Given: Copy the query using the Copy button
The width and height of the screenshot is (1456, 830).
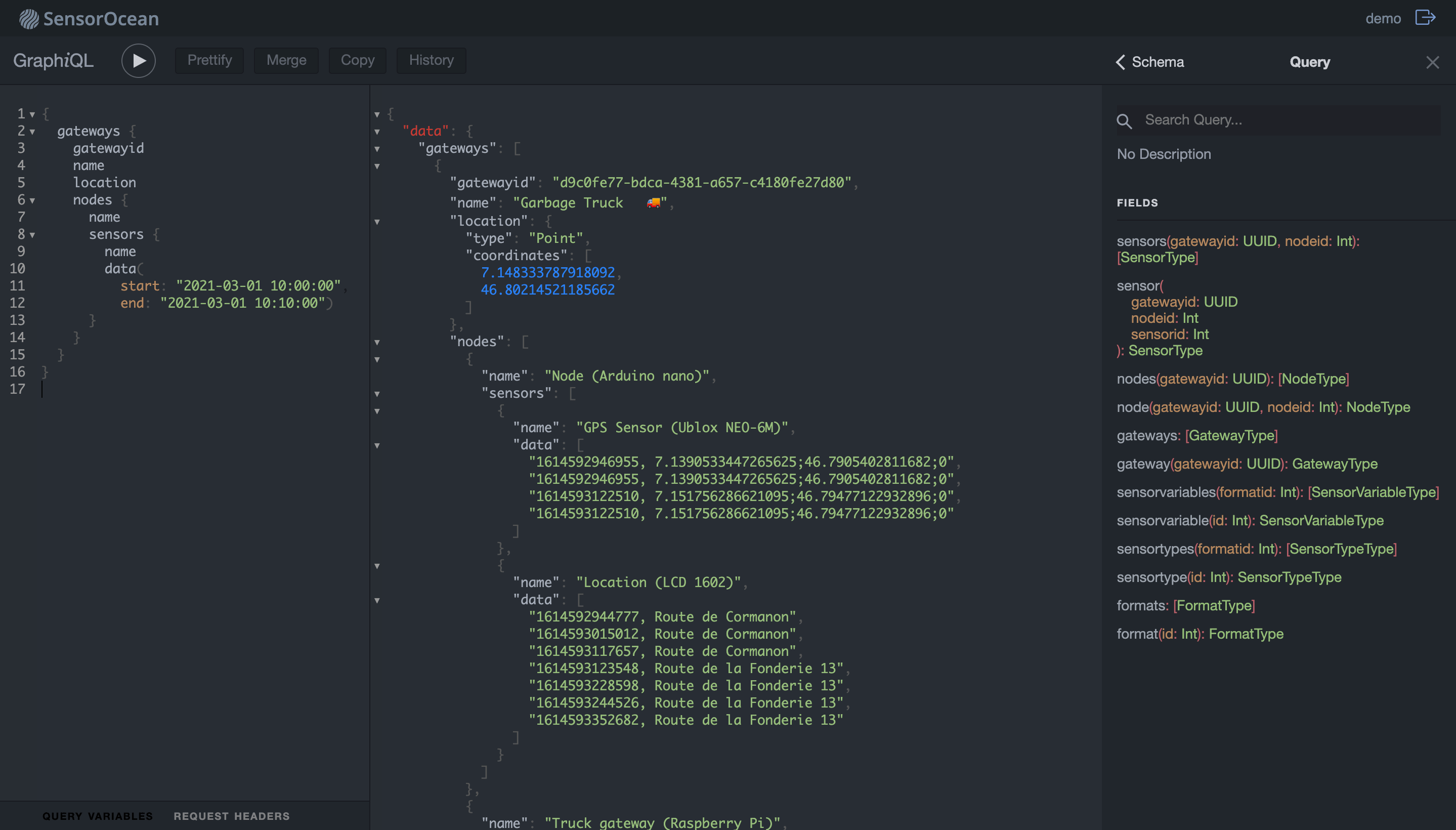Looking at the screenshot, I should (357, 60).
